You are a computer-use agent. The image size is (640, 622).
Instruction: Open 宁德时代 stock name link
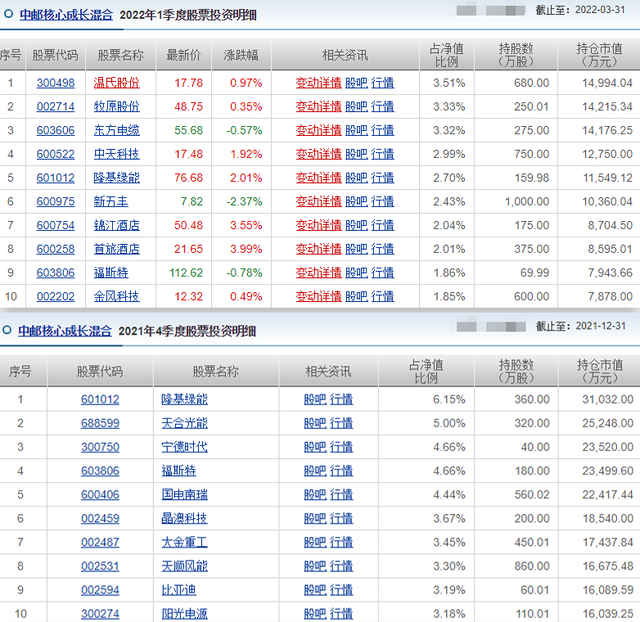184,447
